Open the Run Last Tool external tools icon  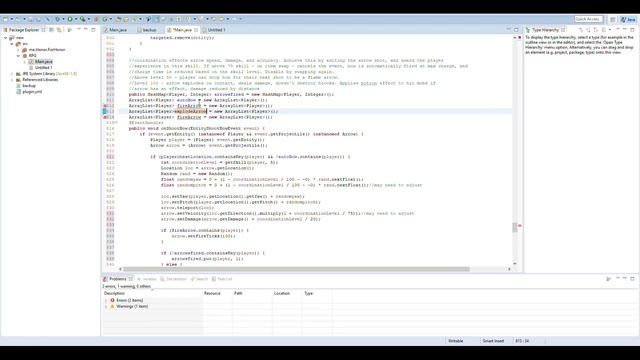[82, 19]
